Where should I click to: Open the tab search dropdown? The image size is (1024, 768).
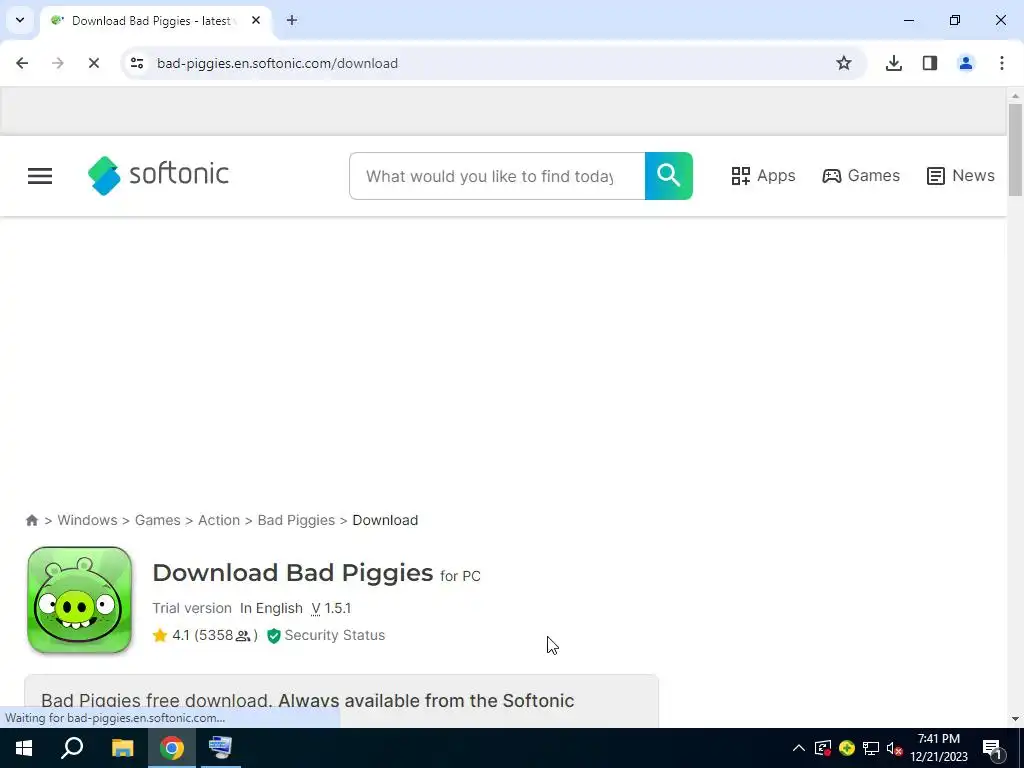click(20, 20)
